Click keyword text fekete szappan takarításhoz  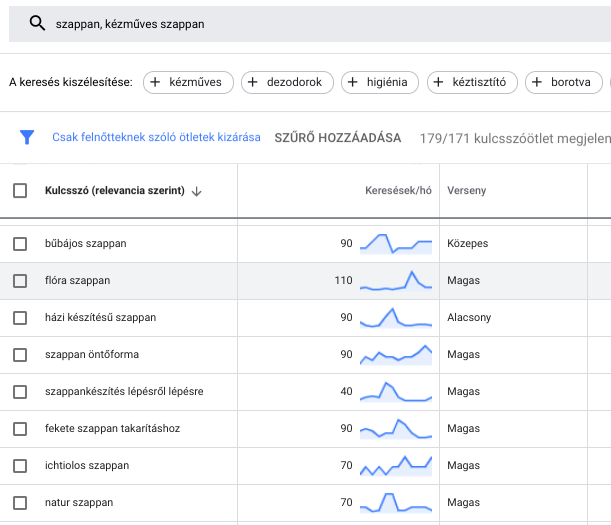tap(113, 429)
